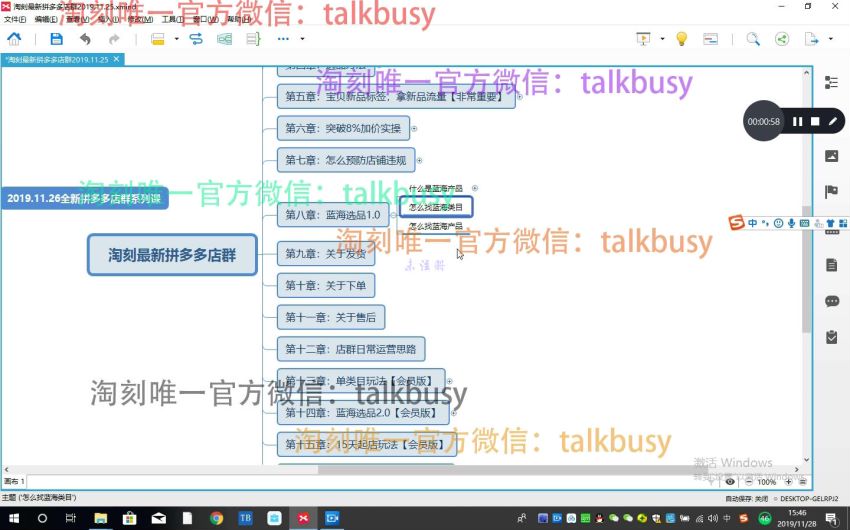Open dropdown next to three-dots icon
Screen dimensions: 850x530
[x=302, y=39]
